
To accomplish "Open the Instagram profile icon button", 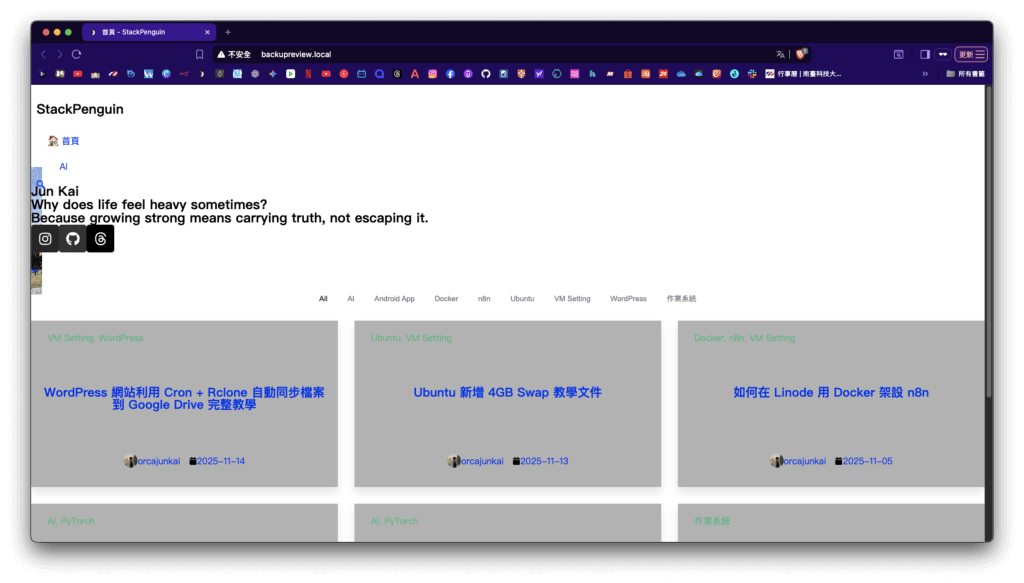I will click(45, 239).
